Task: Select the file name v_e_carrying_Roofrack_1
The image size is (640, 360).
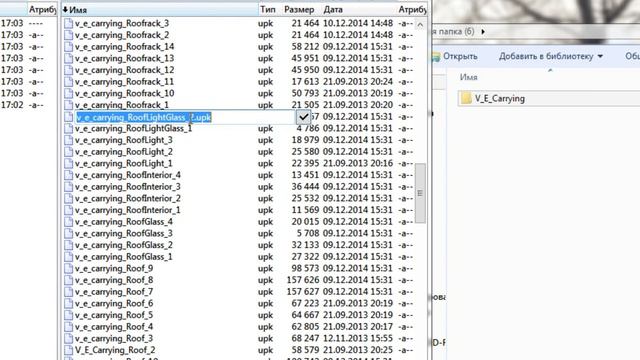Action: click(x=122, y=105)
